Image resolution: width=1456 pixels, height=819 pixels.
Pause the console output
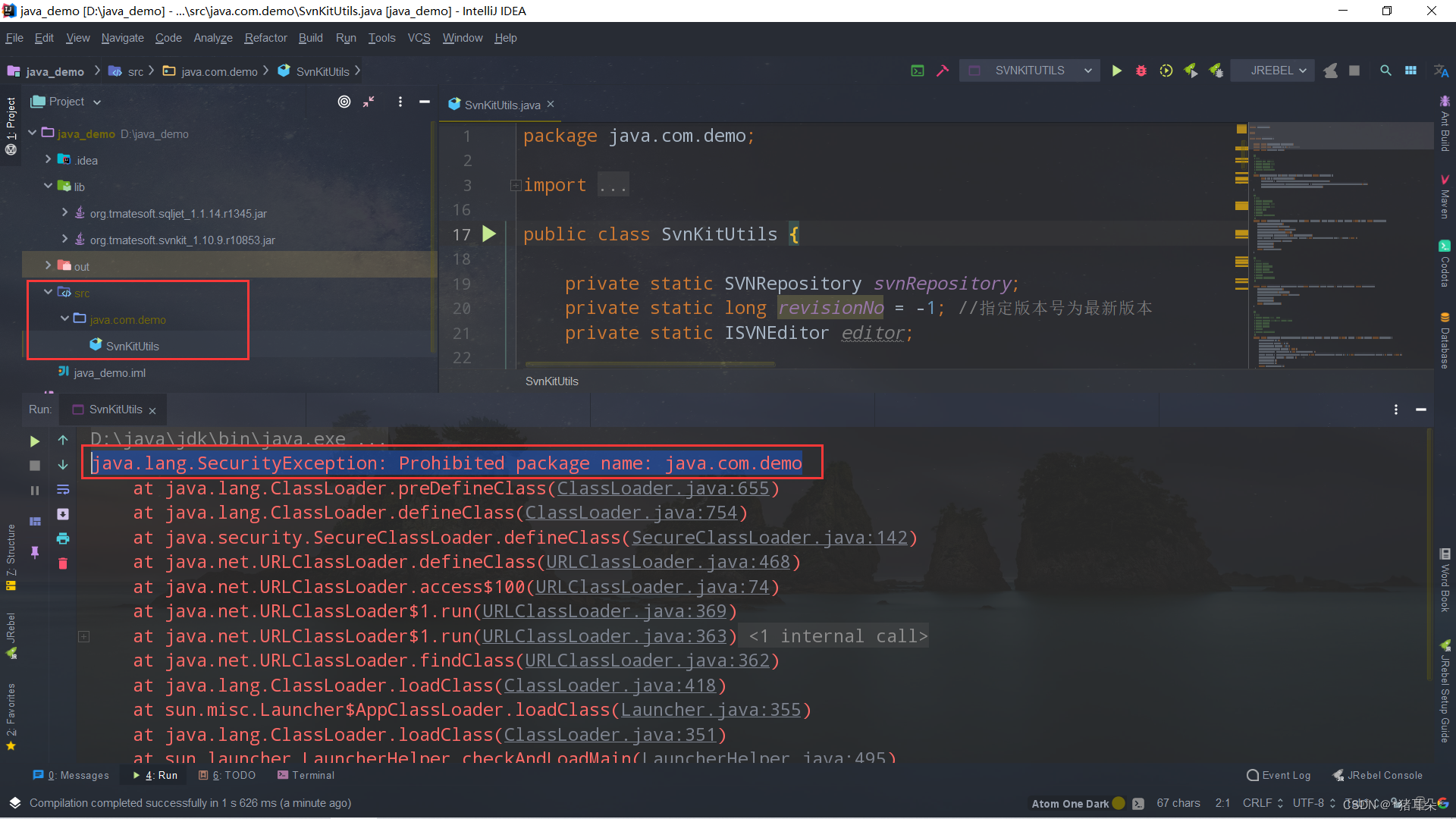coord(34,490)
